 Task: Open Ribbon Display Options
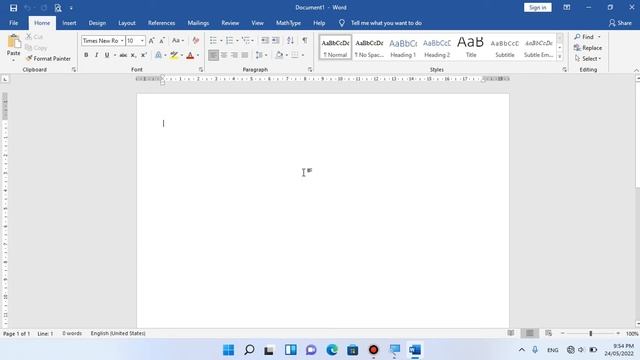[x=567, y=8]
